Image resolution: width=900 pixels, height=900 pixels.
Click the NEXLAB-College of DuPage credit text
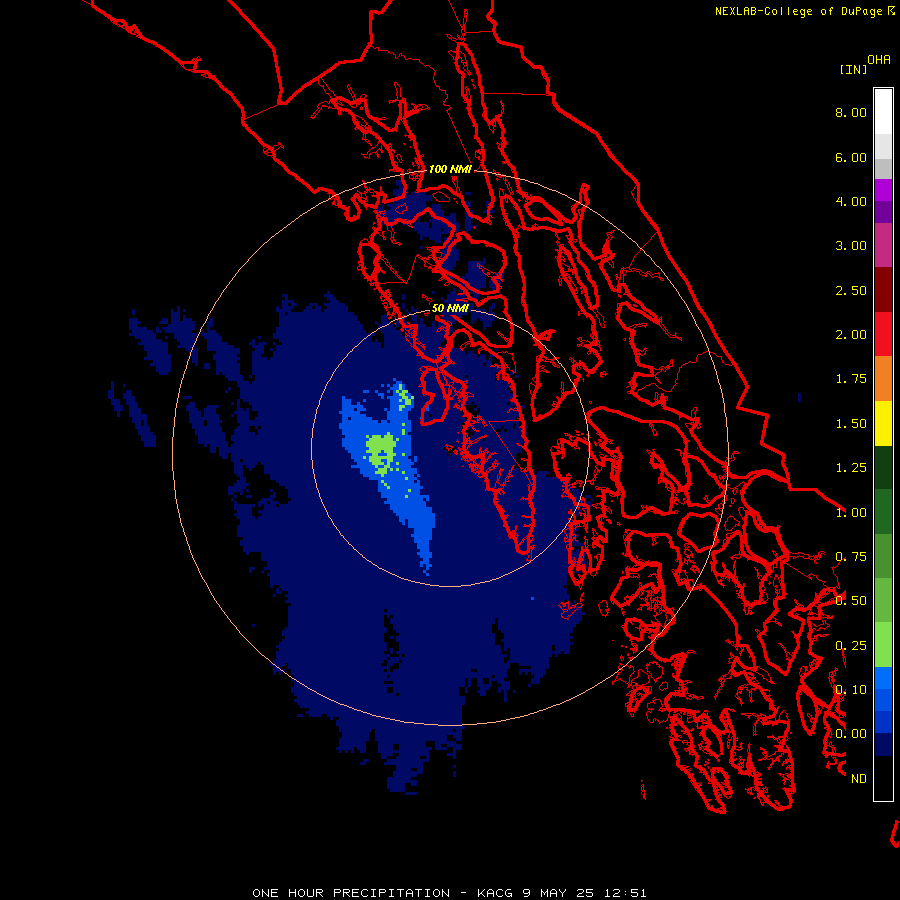(804, 11)
